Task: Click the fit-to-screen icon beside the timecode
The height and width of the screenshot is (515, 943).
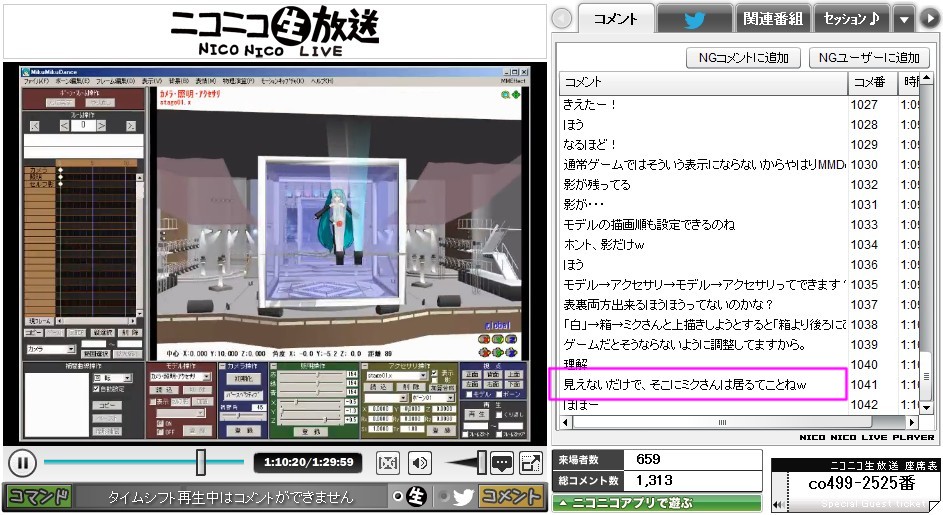Action: pos(388,463)
